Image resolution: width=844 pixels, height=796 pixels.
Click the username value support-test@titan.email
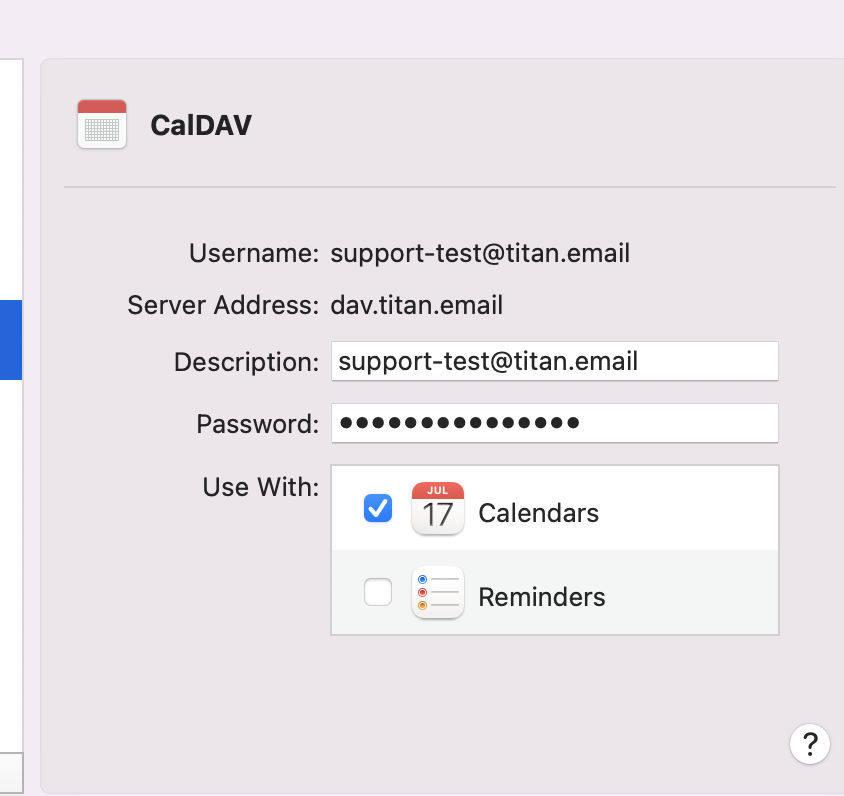pos(480,253)
